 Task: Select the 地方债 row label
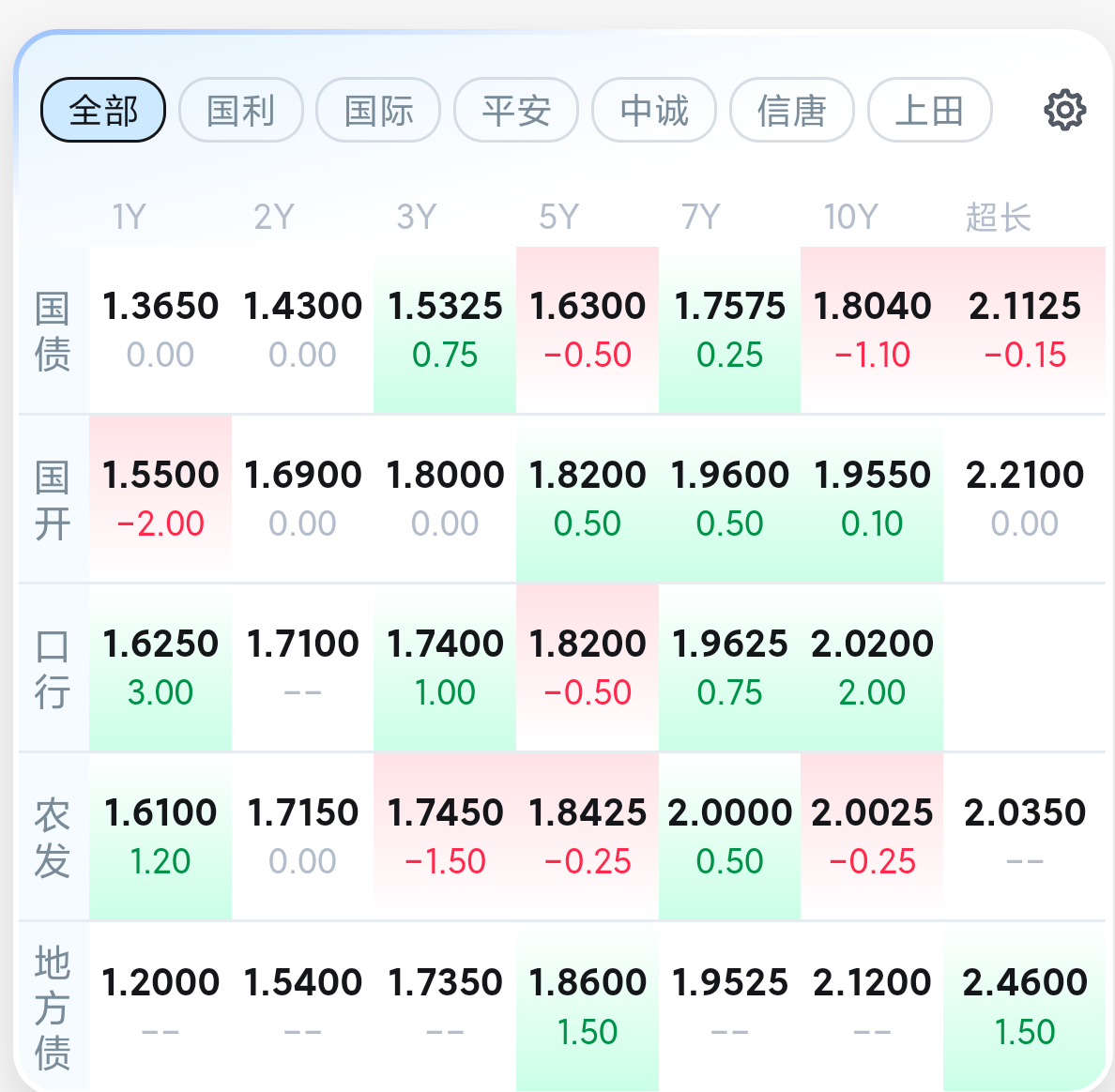53,1008
